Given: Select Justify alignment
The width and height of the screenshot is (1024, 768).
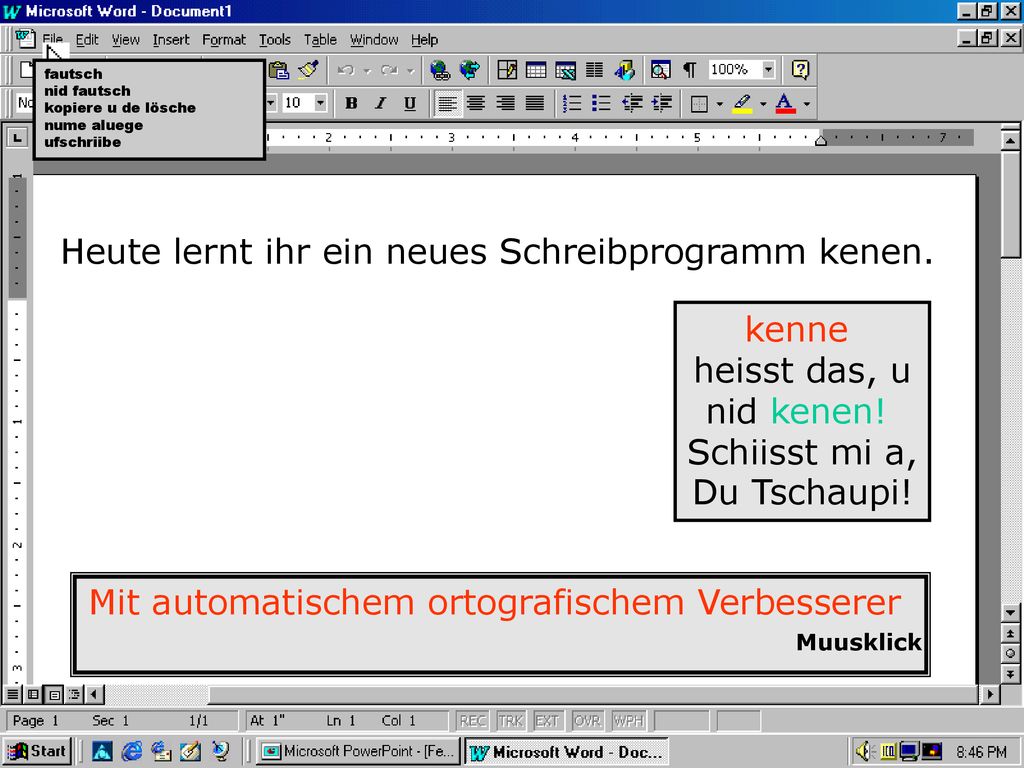Looking at the screenshot, I should click(535, 103).
